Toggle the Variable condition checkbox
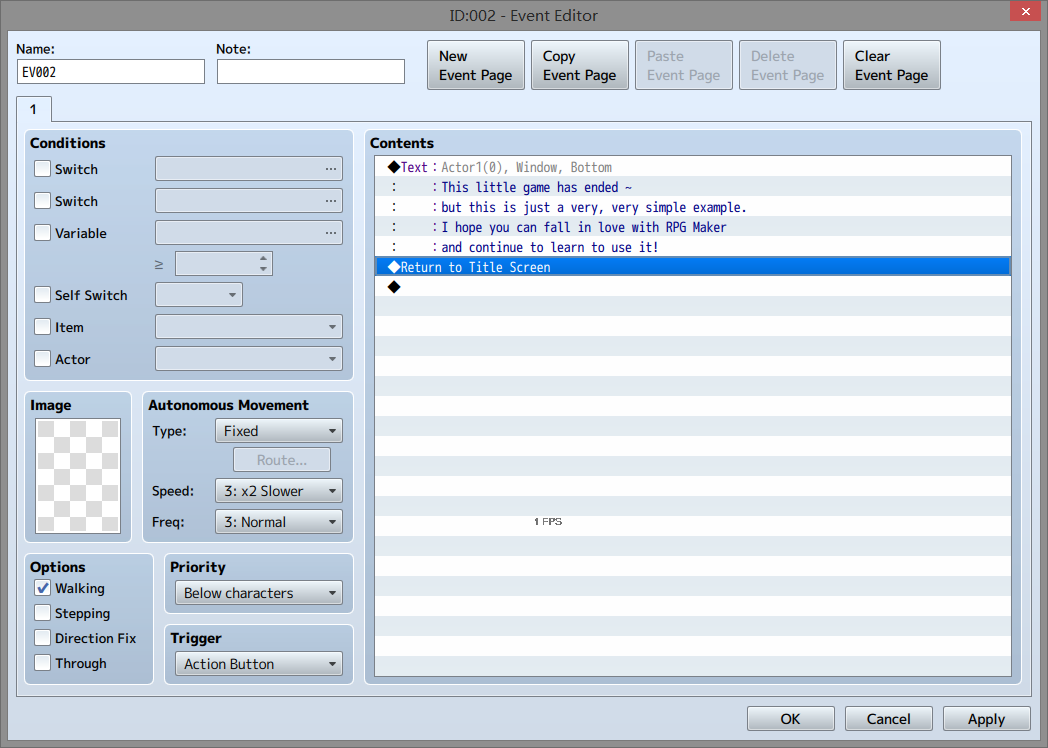Image resolution: width=1048 pixels, height=748 pixels. pyautogui.click(x=42, y=233)
